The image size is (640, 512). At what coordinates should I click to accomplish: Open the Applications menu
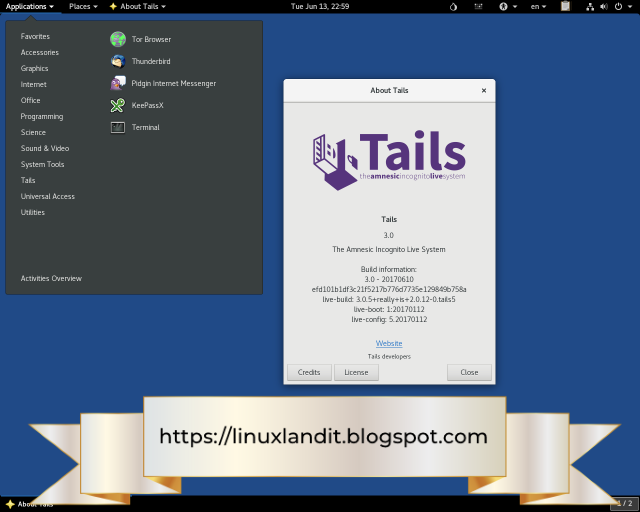(x=29, y=7)
